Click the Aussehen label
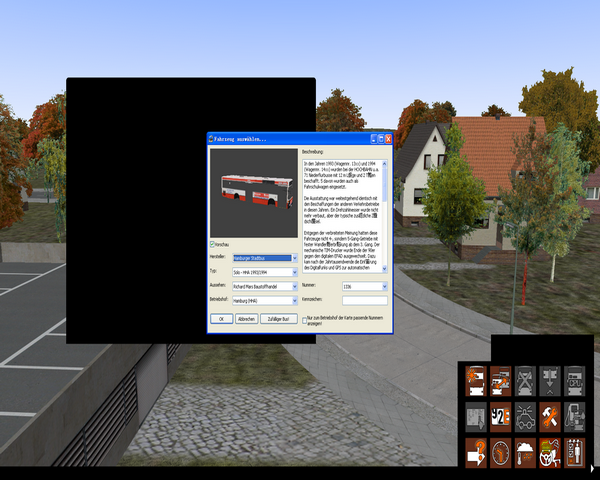600x480 pixels. tap(217, 285)
